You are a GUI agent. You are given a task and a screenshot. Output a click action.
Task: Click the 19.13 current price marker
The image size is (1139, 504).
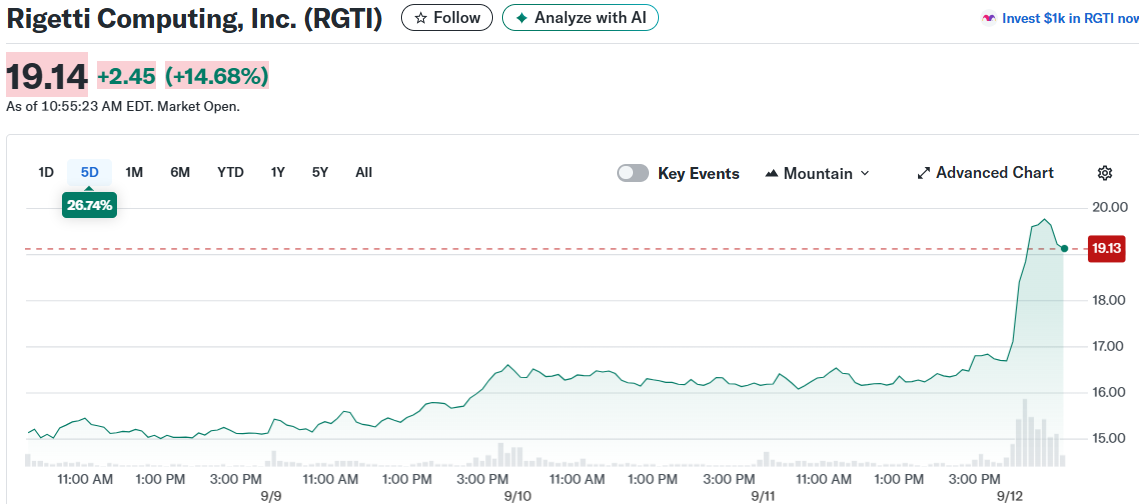[x=1105, y=248]
